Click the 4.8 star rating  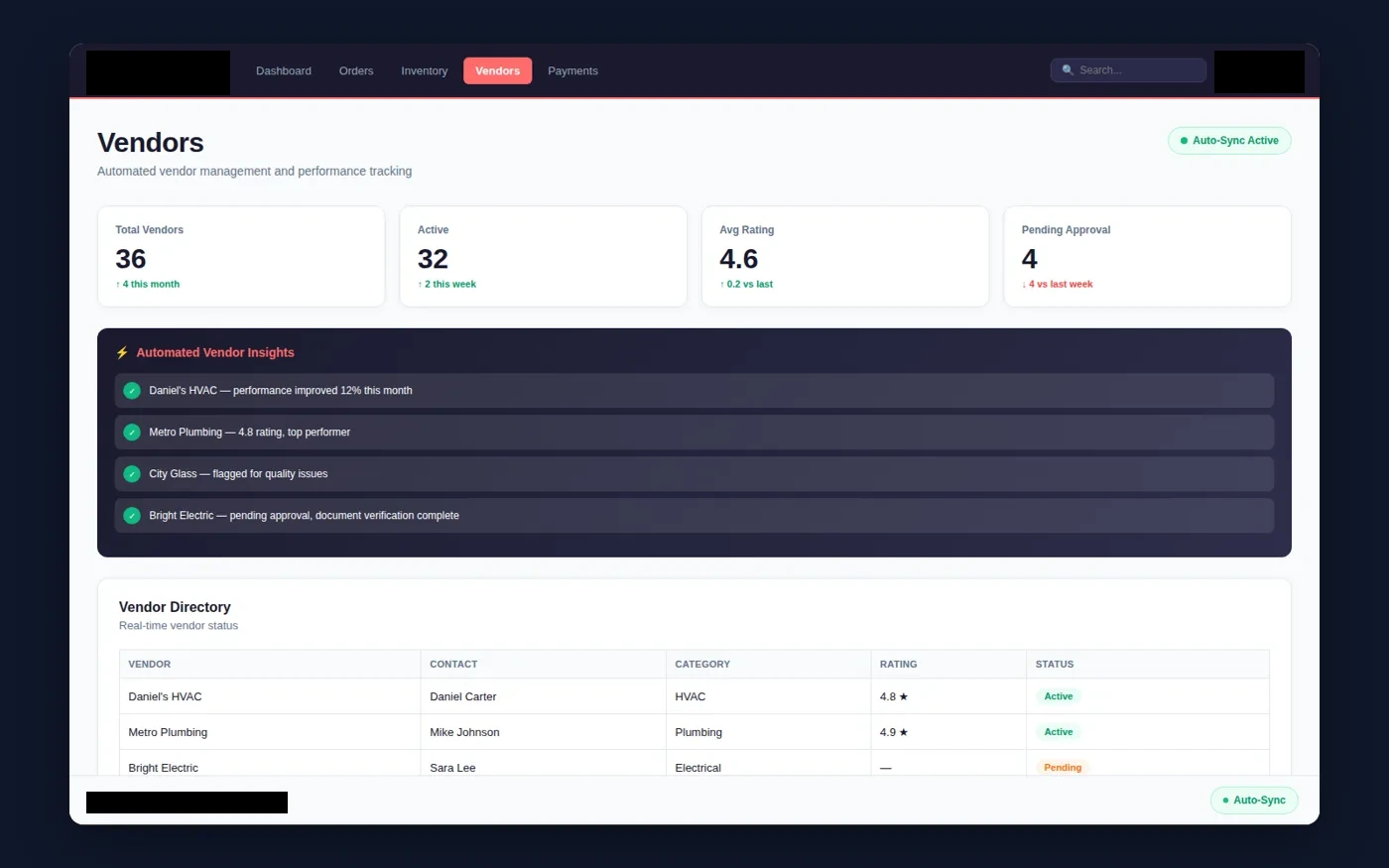(x=894, y=696)
